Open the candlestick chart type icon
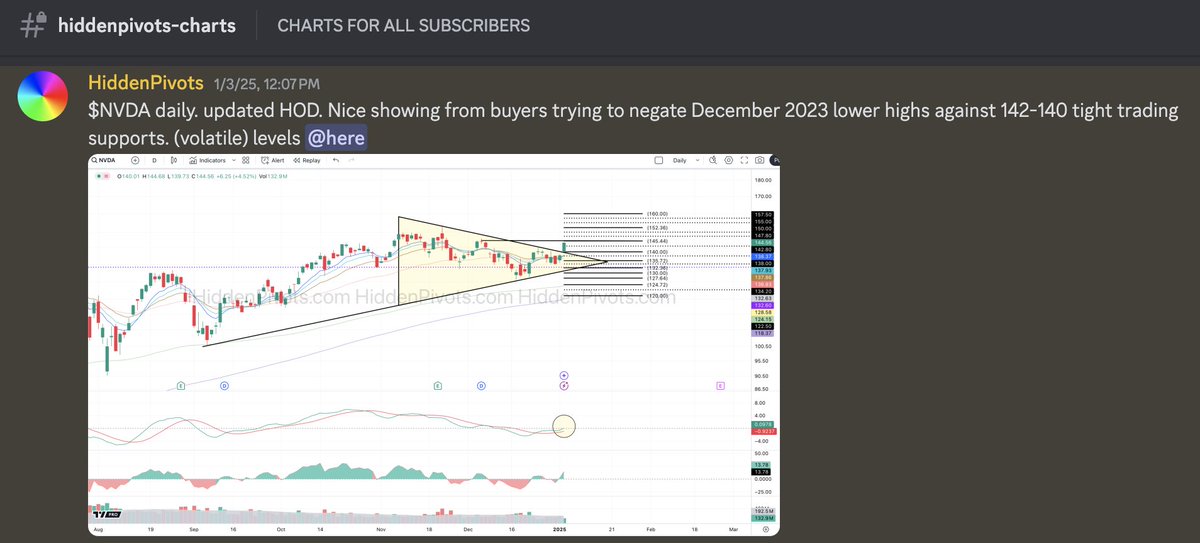 click(x=174, y=160)
